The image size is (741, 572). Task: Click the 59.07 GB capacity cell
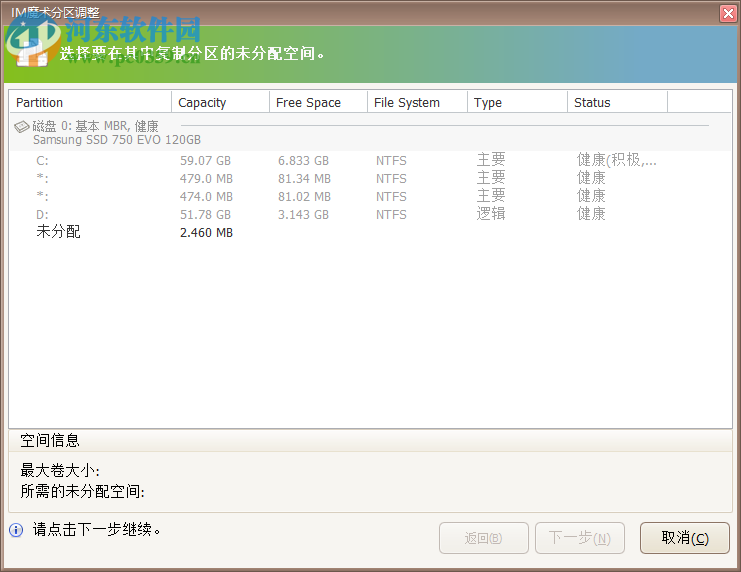point(205,161)
